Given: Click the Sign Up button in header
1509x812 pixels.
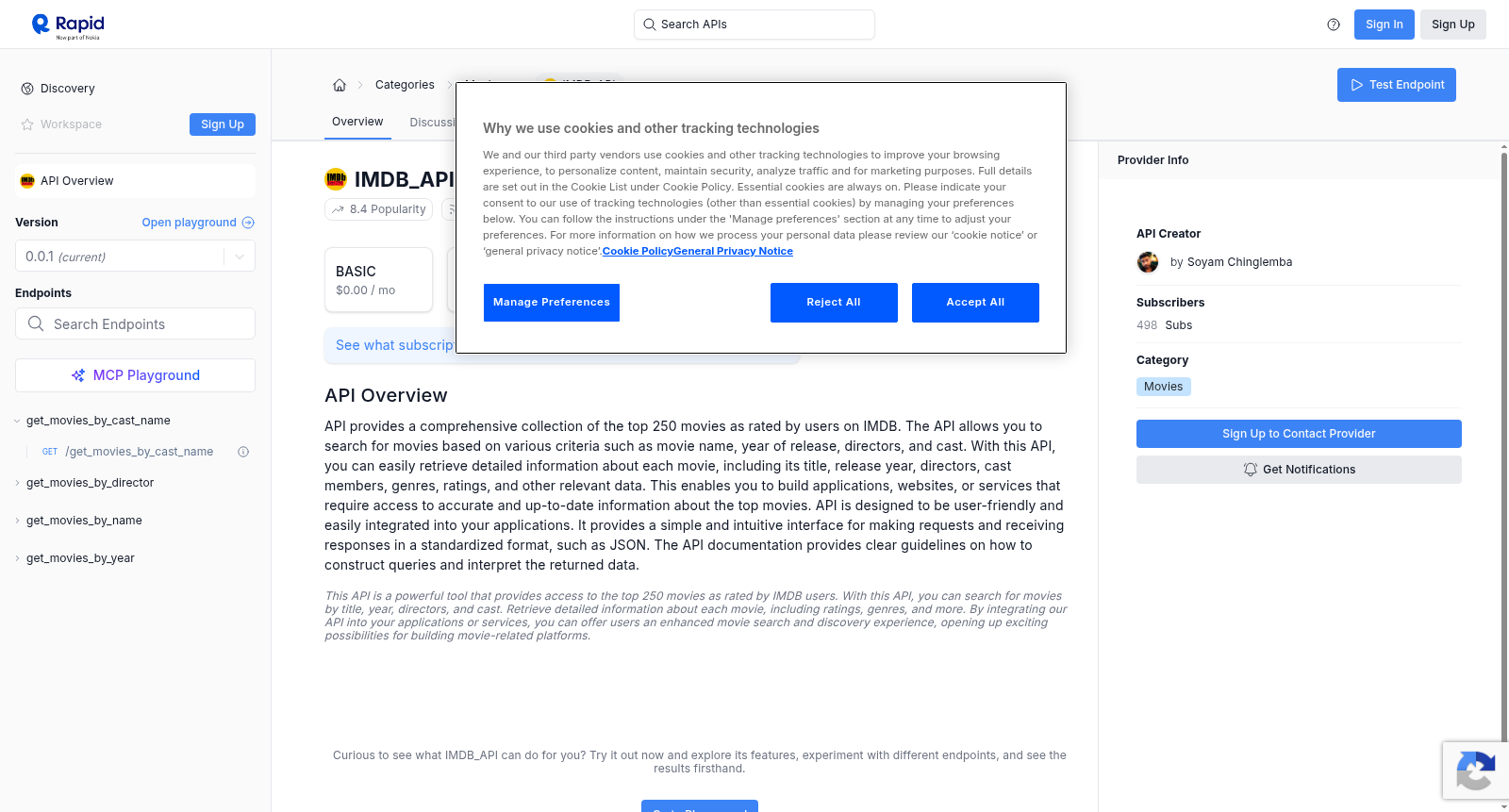Looking at the screenshot, I should coord(1453,25).
